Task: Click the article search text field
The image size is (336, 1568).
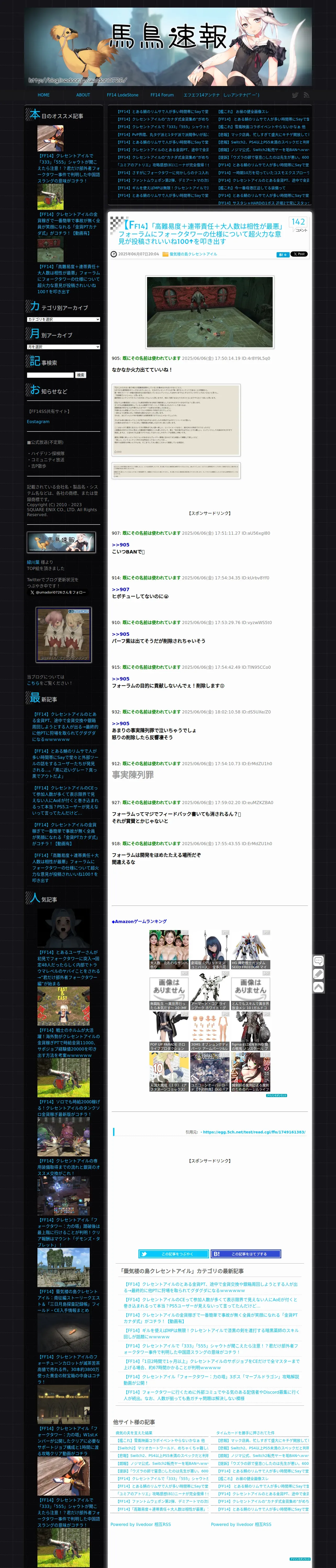Action: (50, 375)
